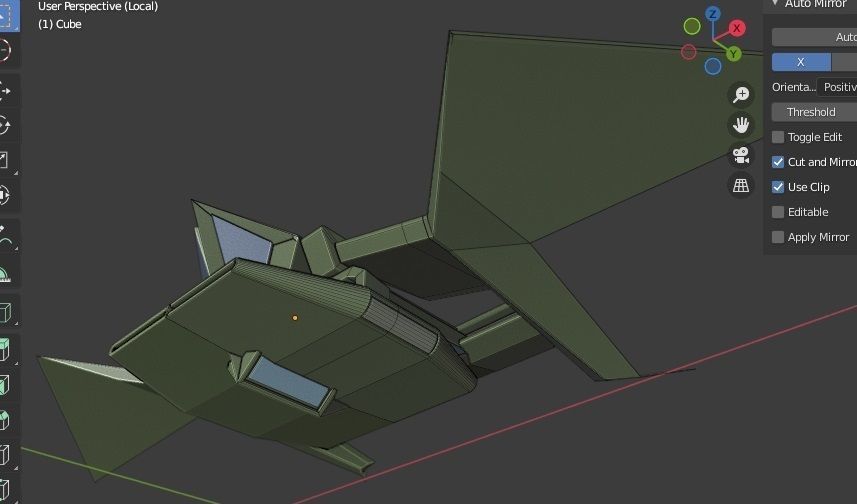Click the Threshold value field
This screenshot has height=504, width=857.
click(x=814, y=112)
